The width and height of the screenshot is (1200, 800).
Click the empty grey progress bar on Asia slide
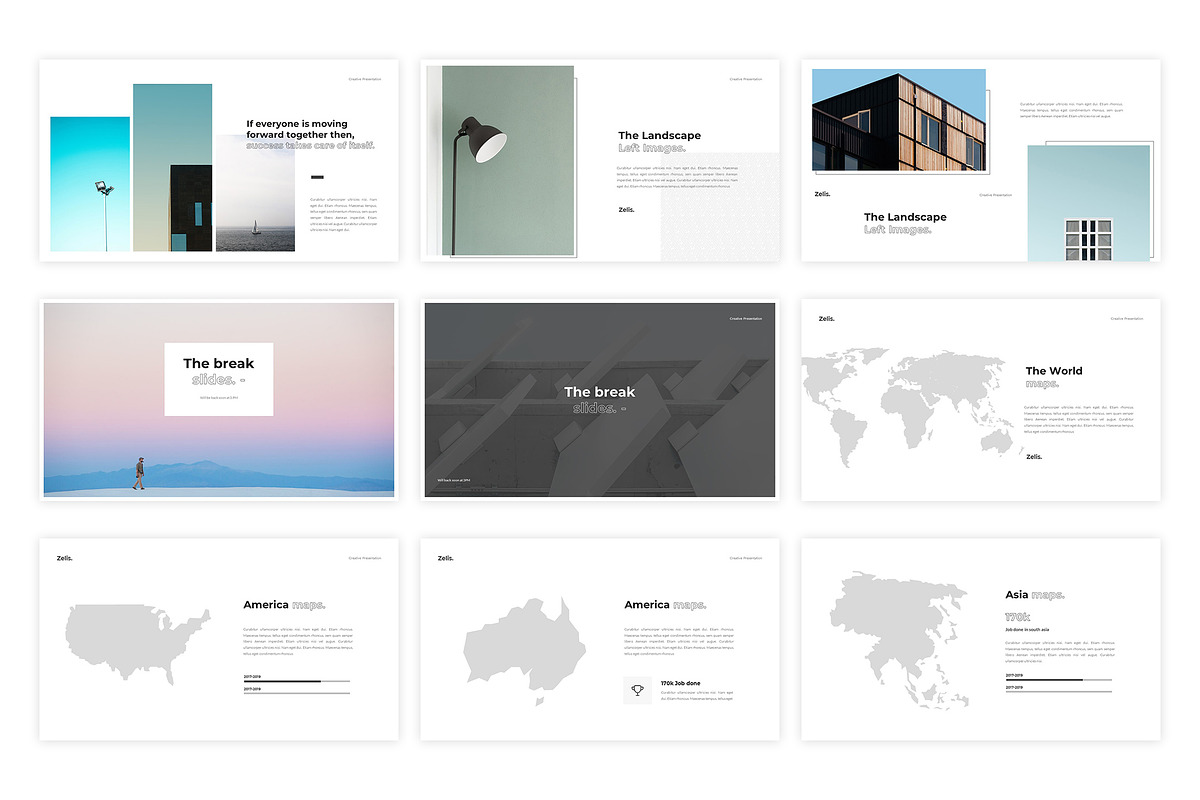1059,691
